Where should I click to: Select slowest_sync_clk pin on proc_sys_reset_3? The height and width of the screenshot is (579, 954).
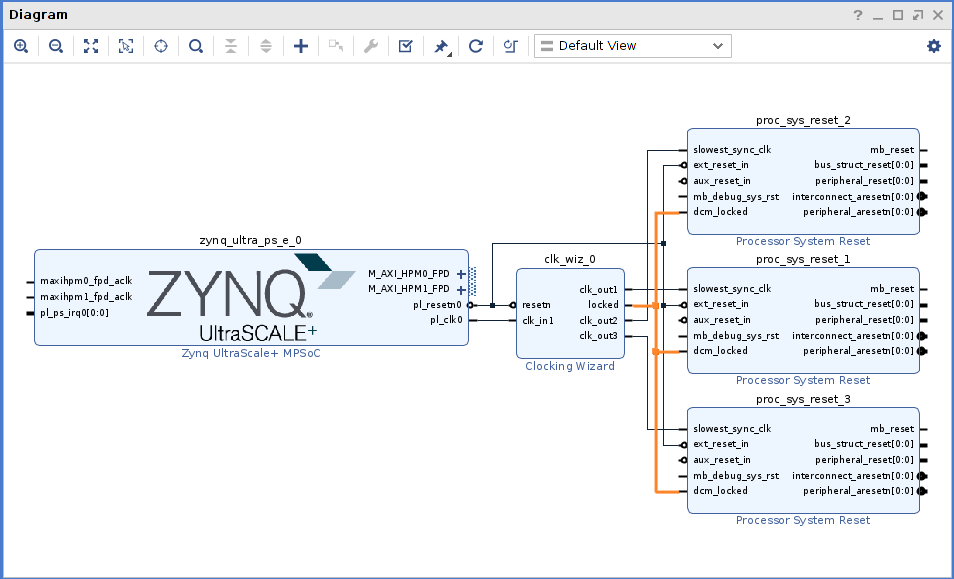pos(732,429)
